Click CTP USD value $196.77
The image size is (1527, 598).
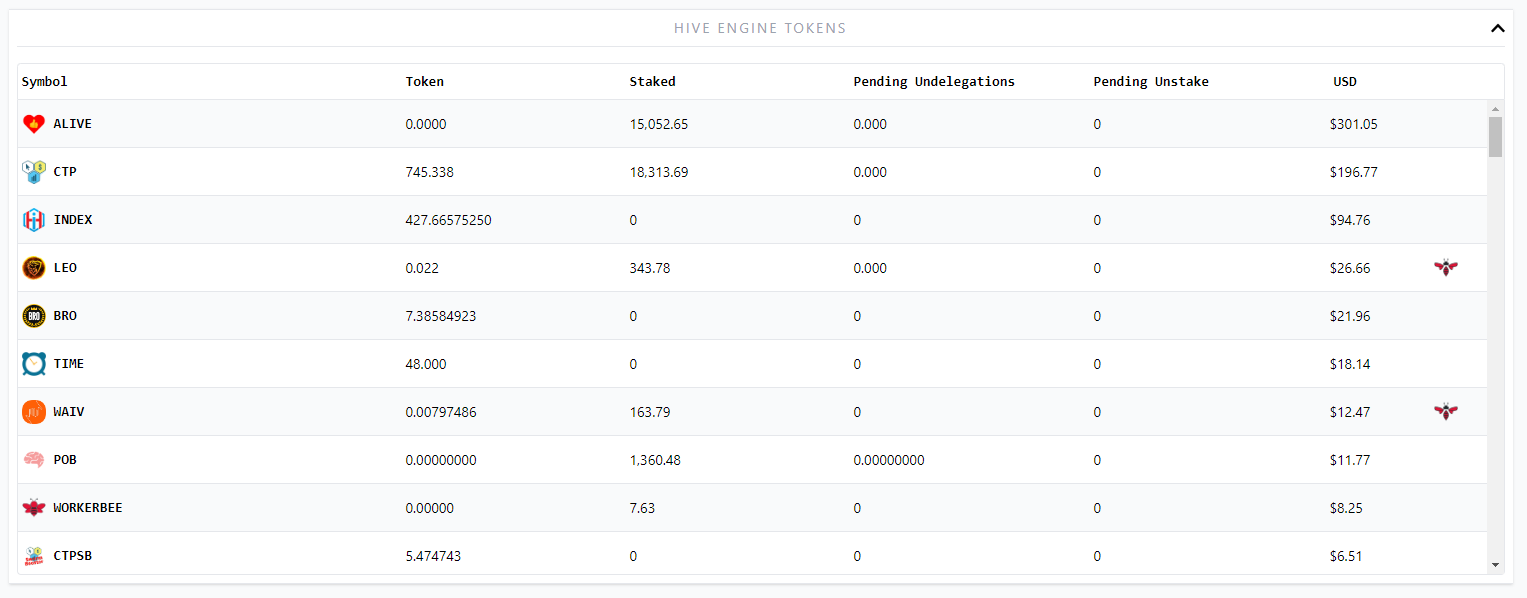tap(1354, 172)
